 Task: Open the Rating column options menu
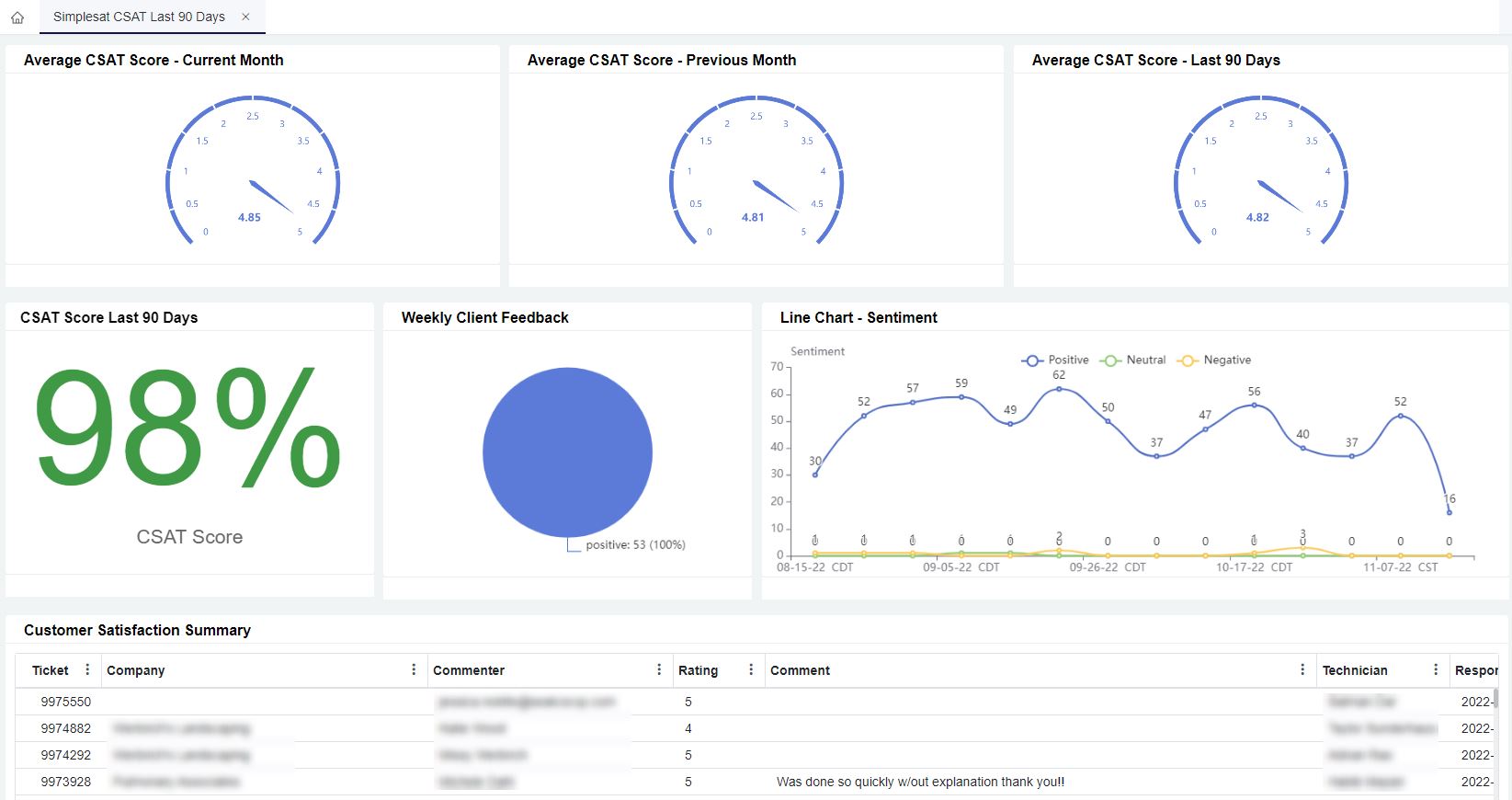pyautogui.click(x=751, y=669)
